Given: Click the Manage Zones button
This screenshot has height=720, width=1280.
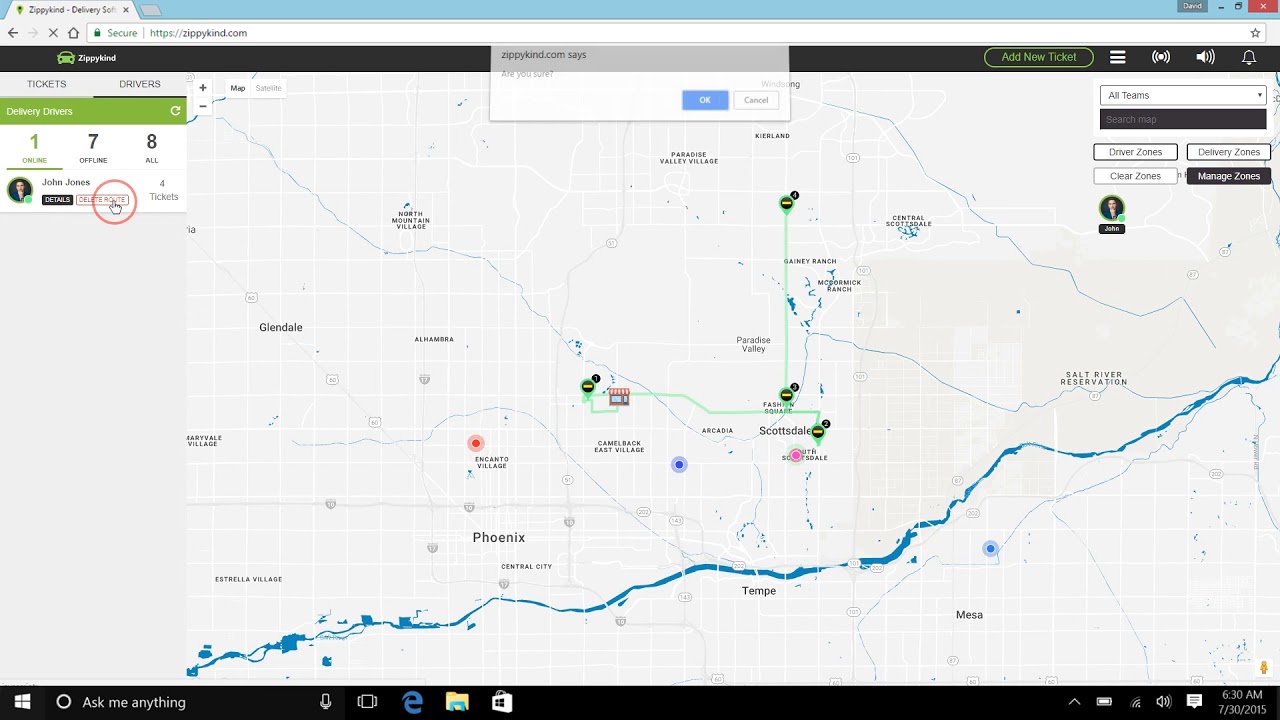Looking at the screenshot, I should coord(1228,176).
